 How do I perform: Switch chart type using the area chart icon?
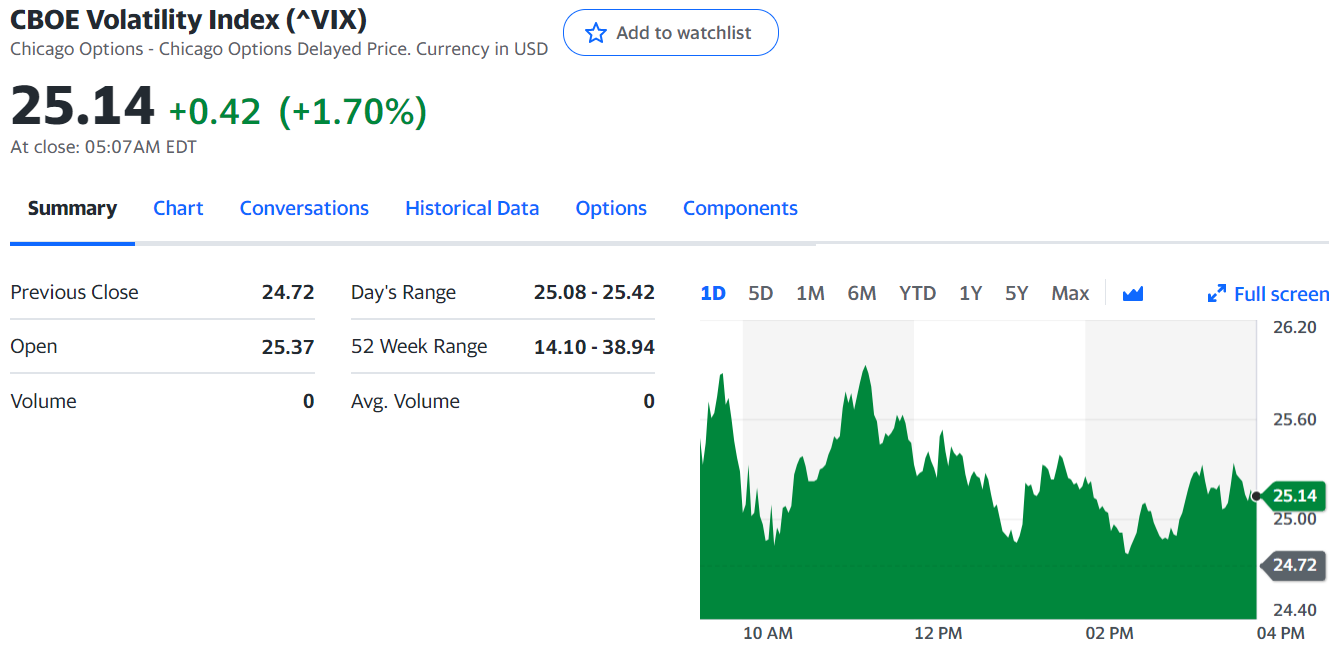pyautogui.click(x=1133, y=294)
